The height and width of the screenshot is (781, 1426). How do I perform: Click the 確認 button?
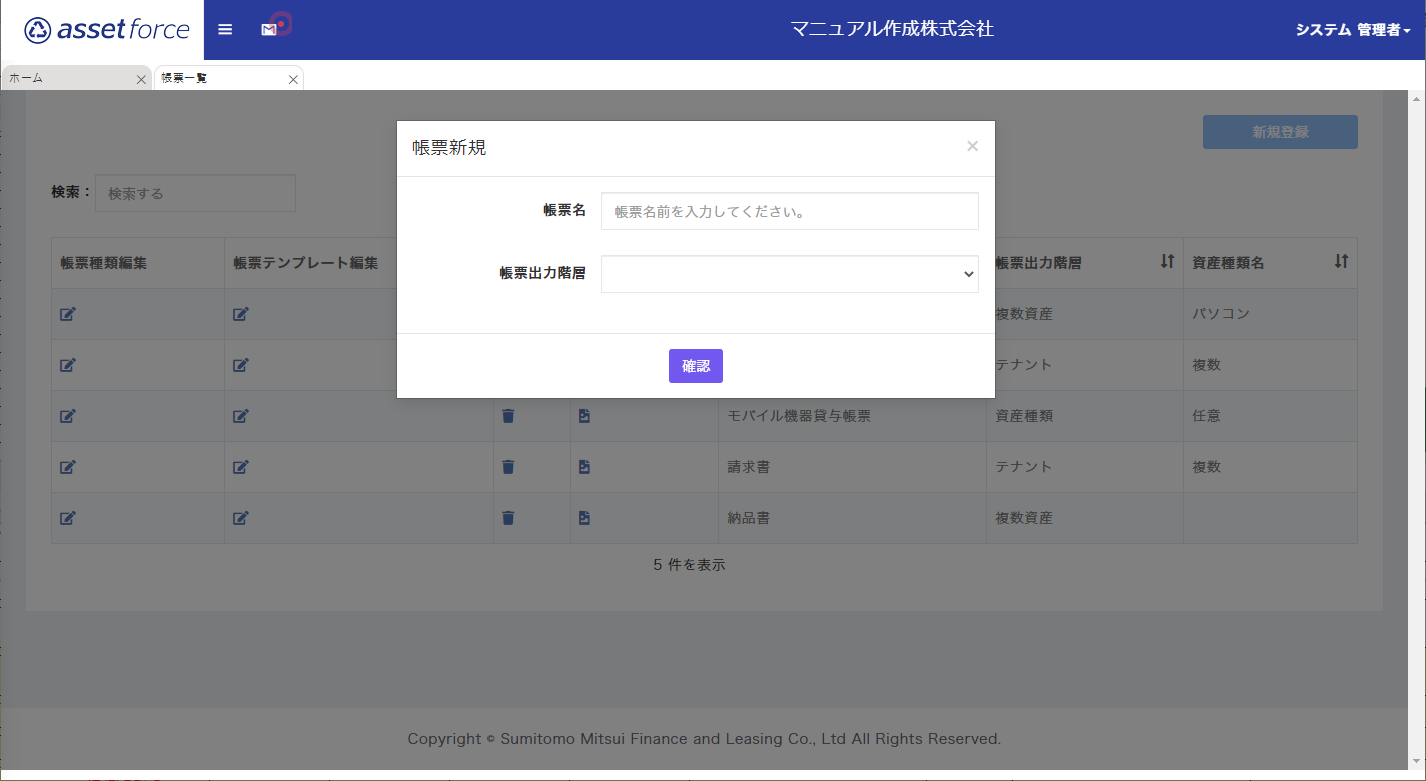pos(696,366)
